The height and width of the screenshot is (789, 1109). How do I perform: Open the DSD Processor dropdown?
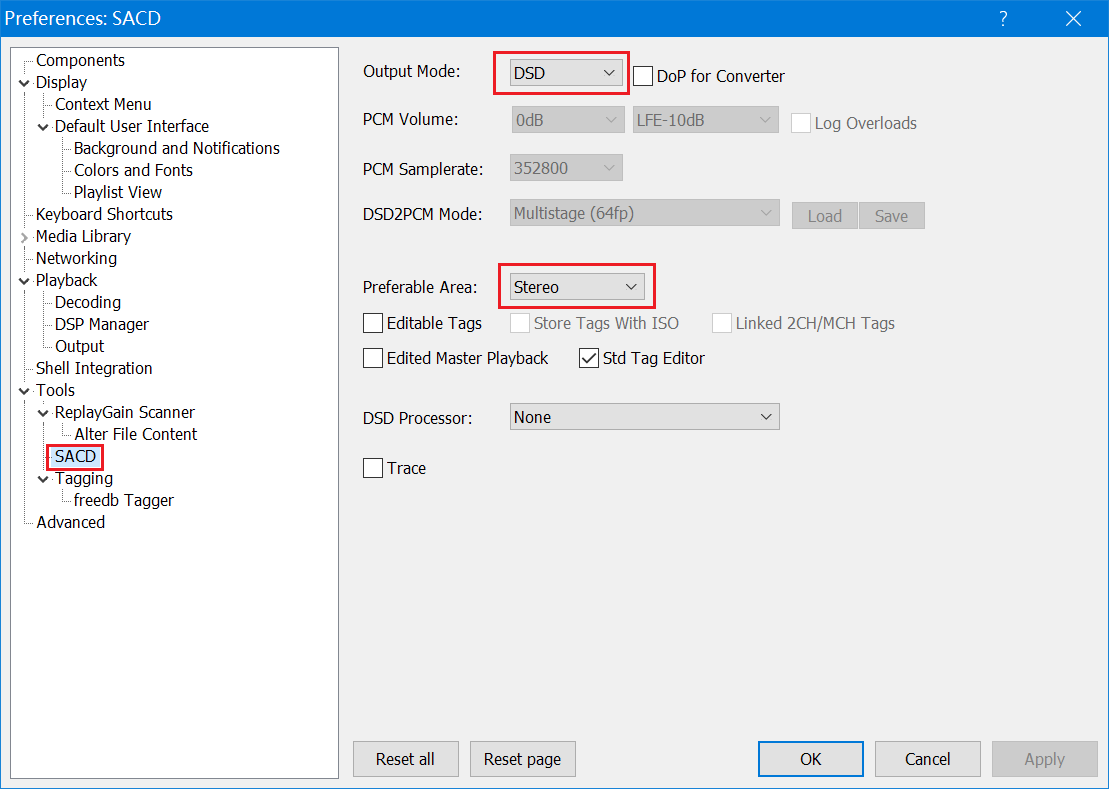644,417
